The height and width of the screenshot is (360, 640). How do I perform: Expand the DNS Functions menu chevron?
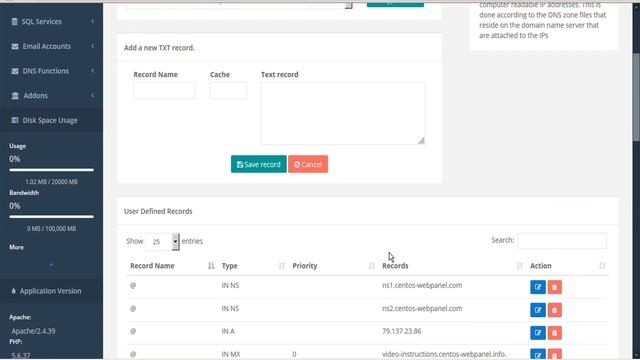[x=92, y=71]
